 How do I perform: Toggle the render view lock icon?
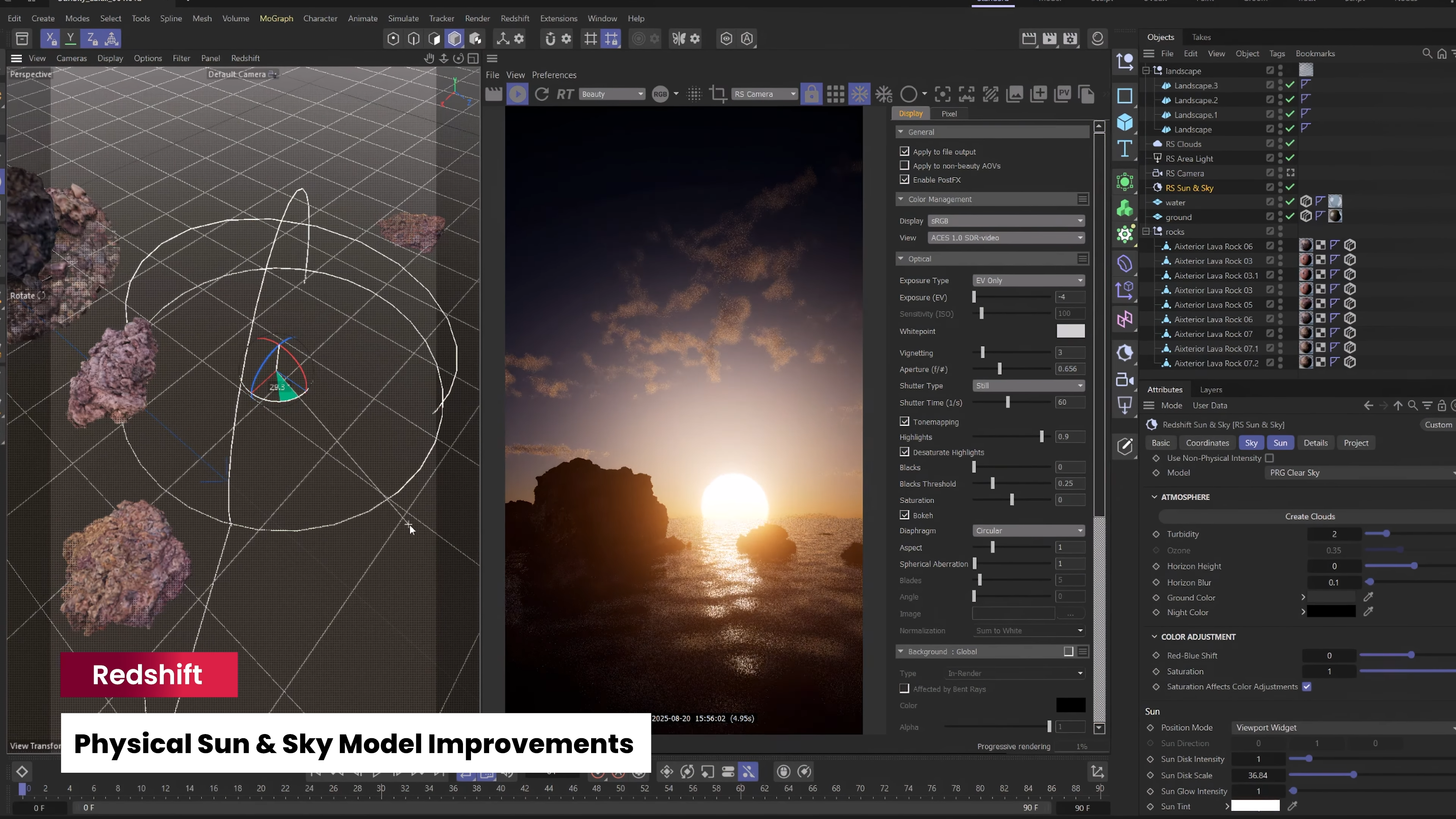point(811,94)
